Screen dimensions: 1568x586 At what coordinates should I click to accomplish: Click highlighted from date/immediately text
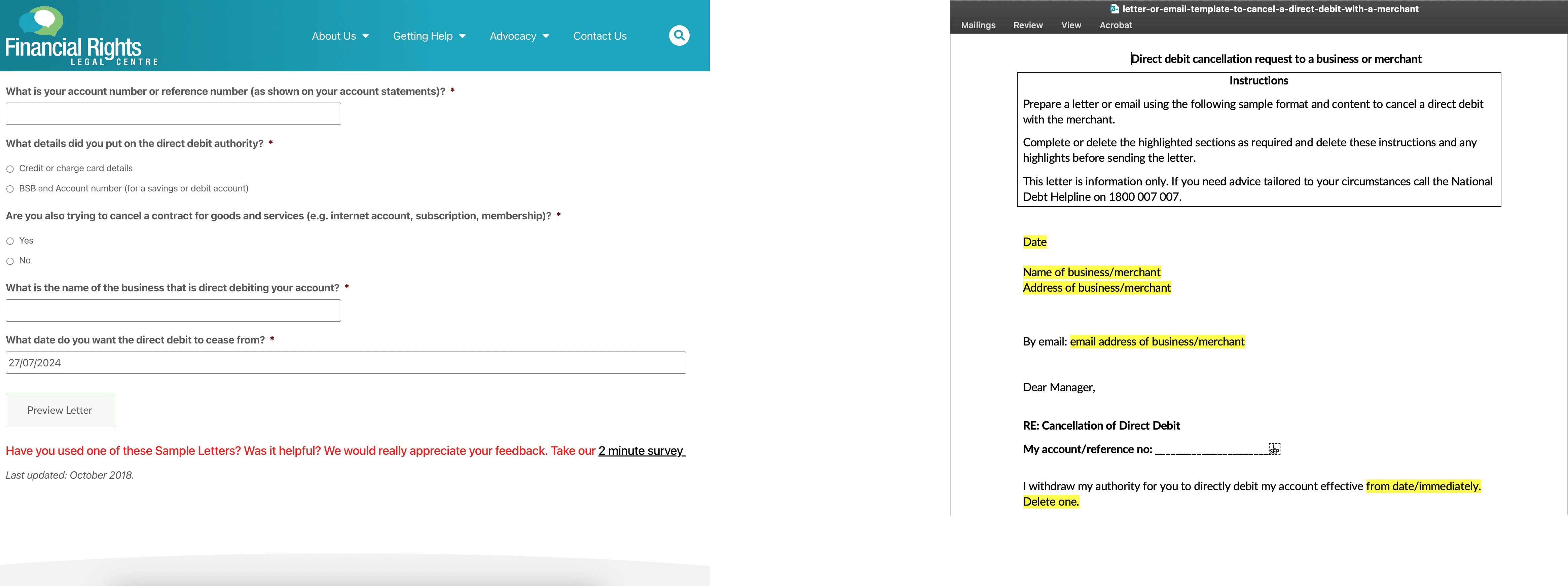[x=1423, y=486]
